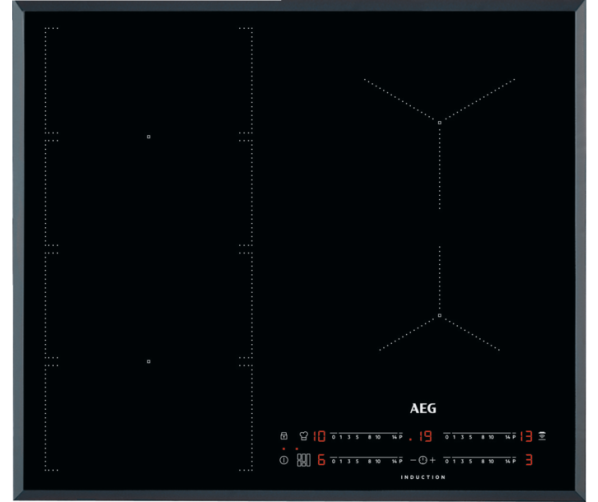Tap the bridge zone-layout icon
This screenshot has width=598, height=502.
(x=304, y=460)
